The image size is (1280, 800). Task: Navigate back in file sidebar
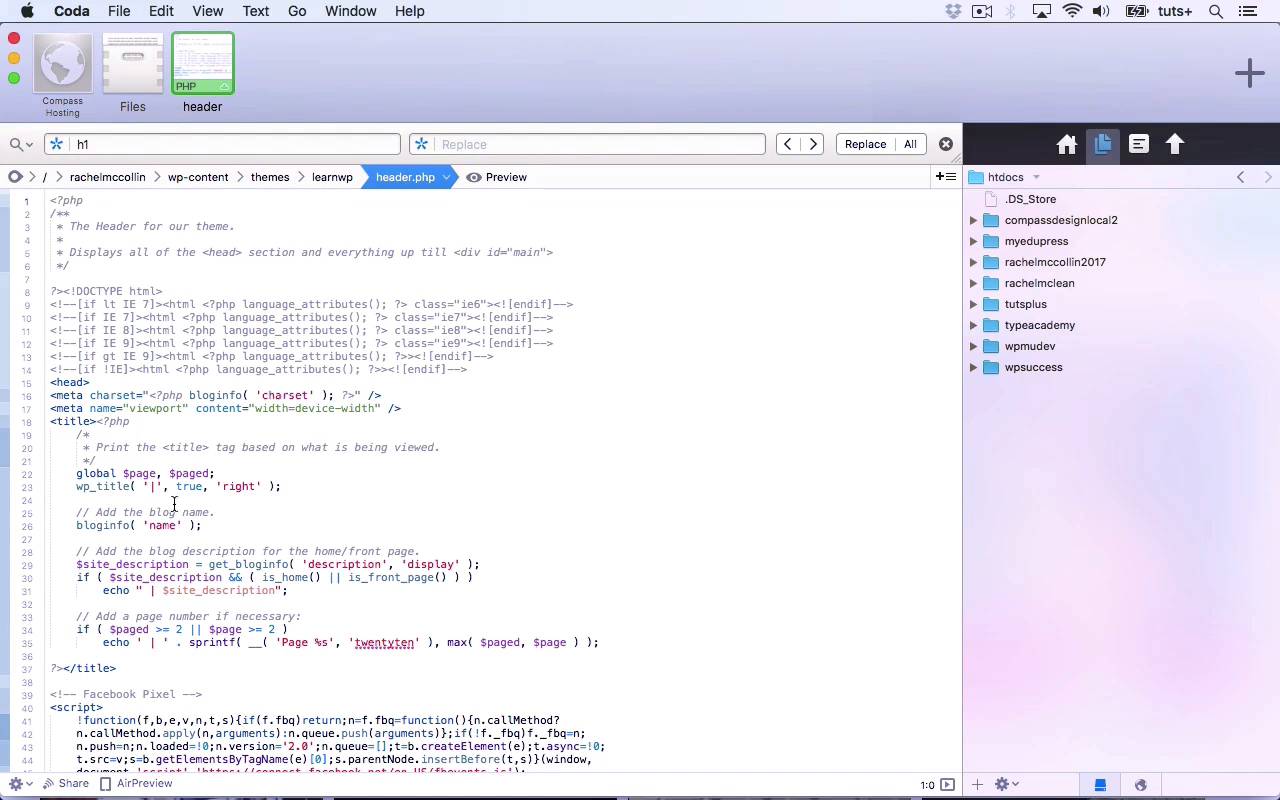point(1241,177)
